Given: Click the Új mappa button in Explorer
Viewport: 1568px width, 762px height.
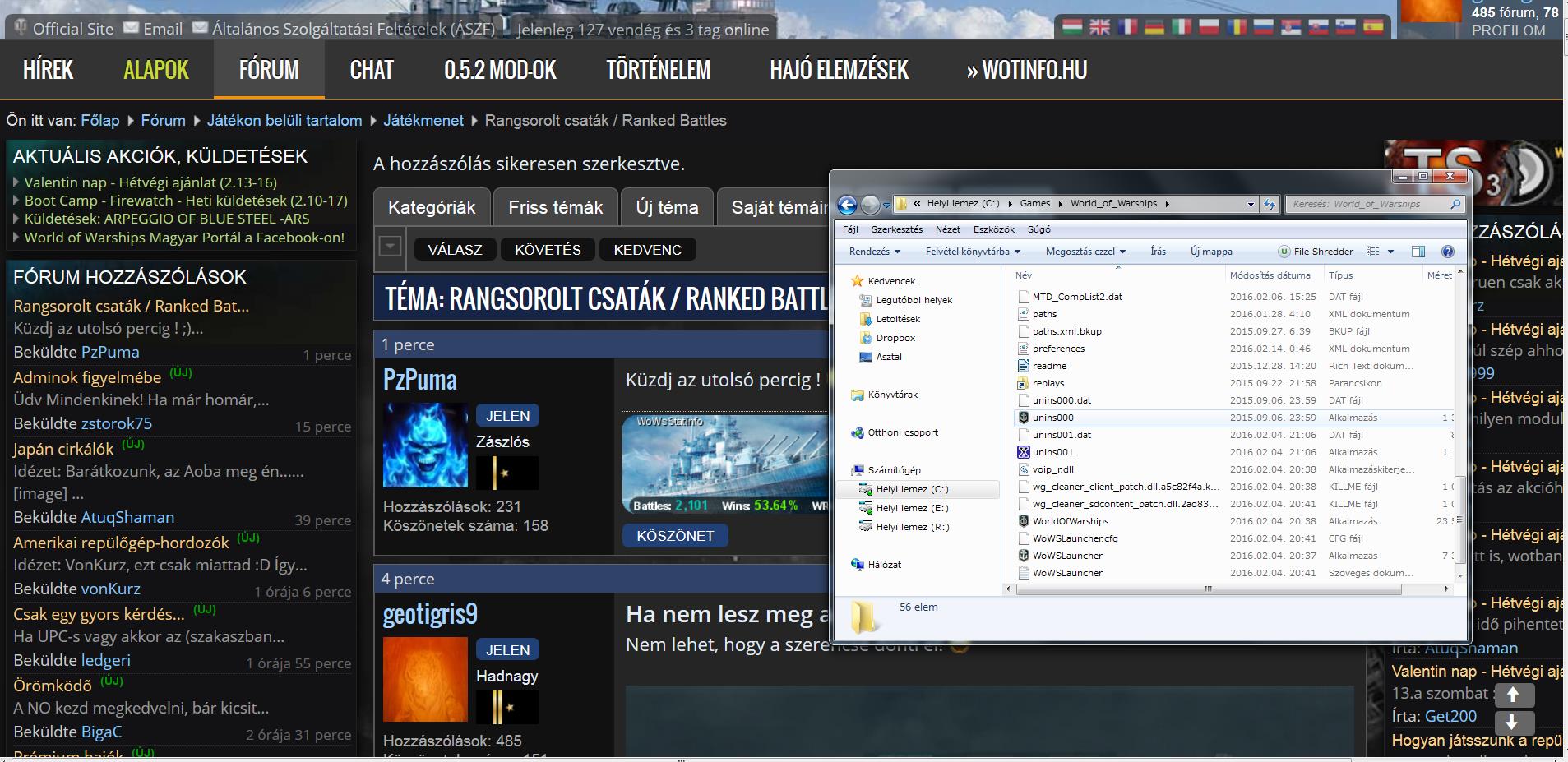Looking at the screenshot, I should (1211, 252).
